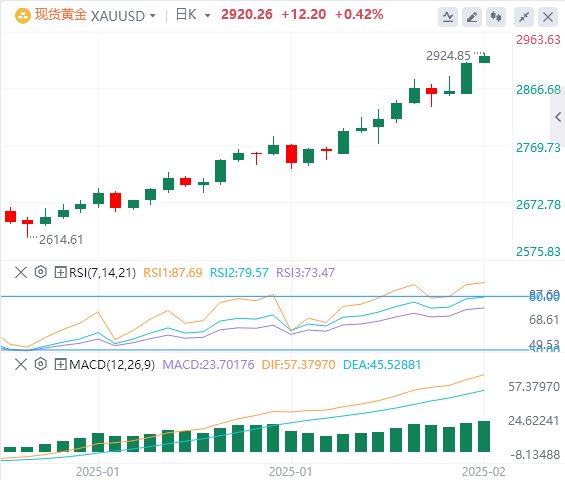
Task: Switch chart style with candlestick icon
Action: (496, 17)
